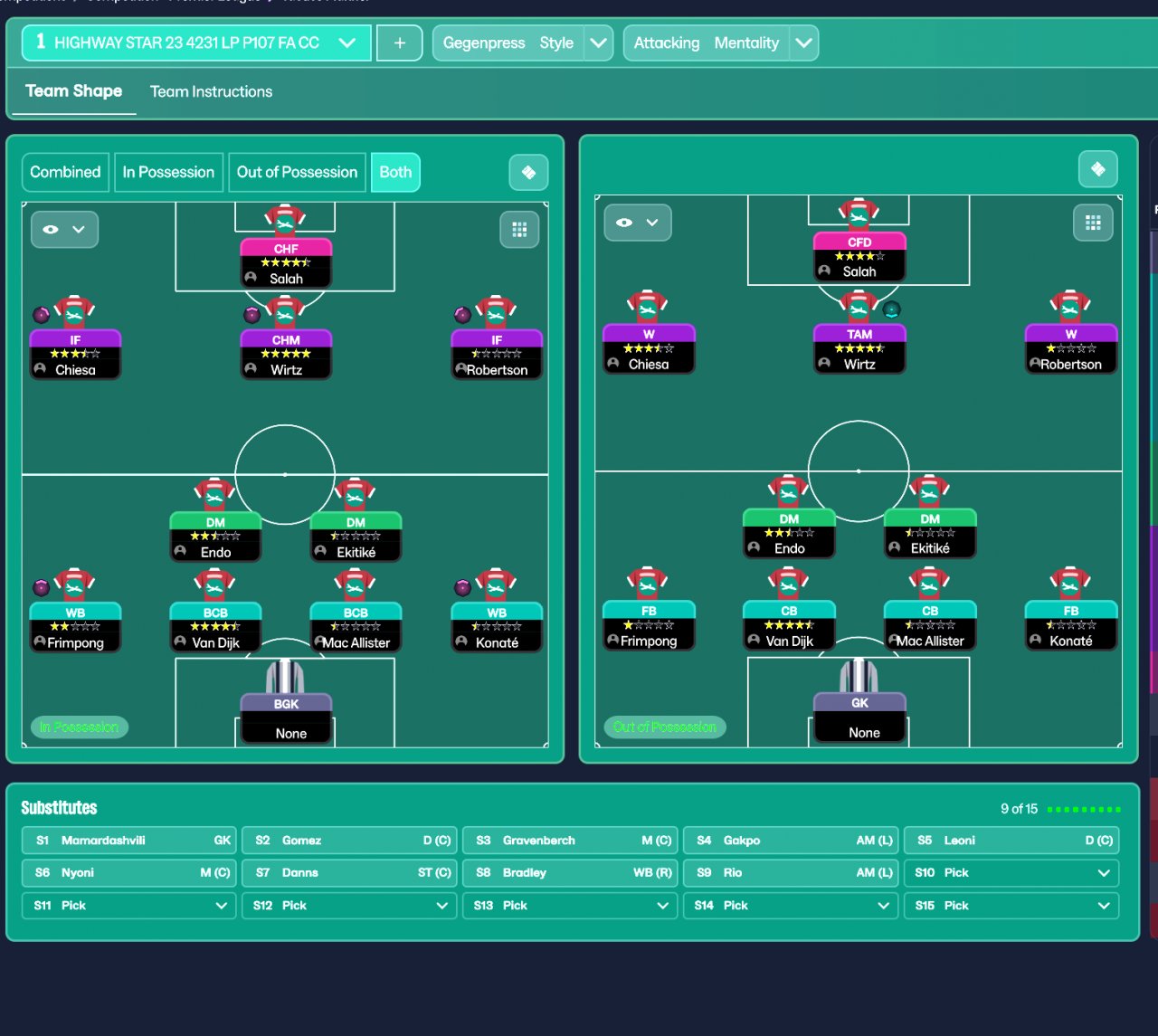
Task: Open the S14 Pick substitute dropdown
Action: point(791,906)
